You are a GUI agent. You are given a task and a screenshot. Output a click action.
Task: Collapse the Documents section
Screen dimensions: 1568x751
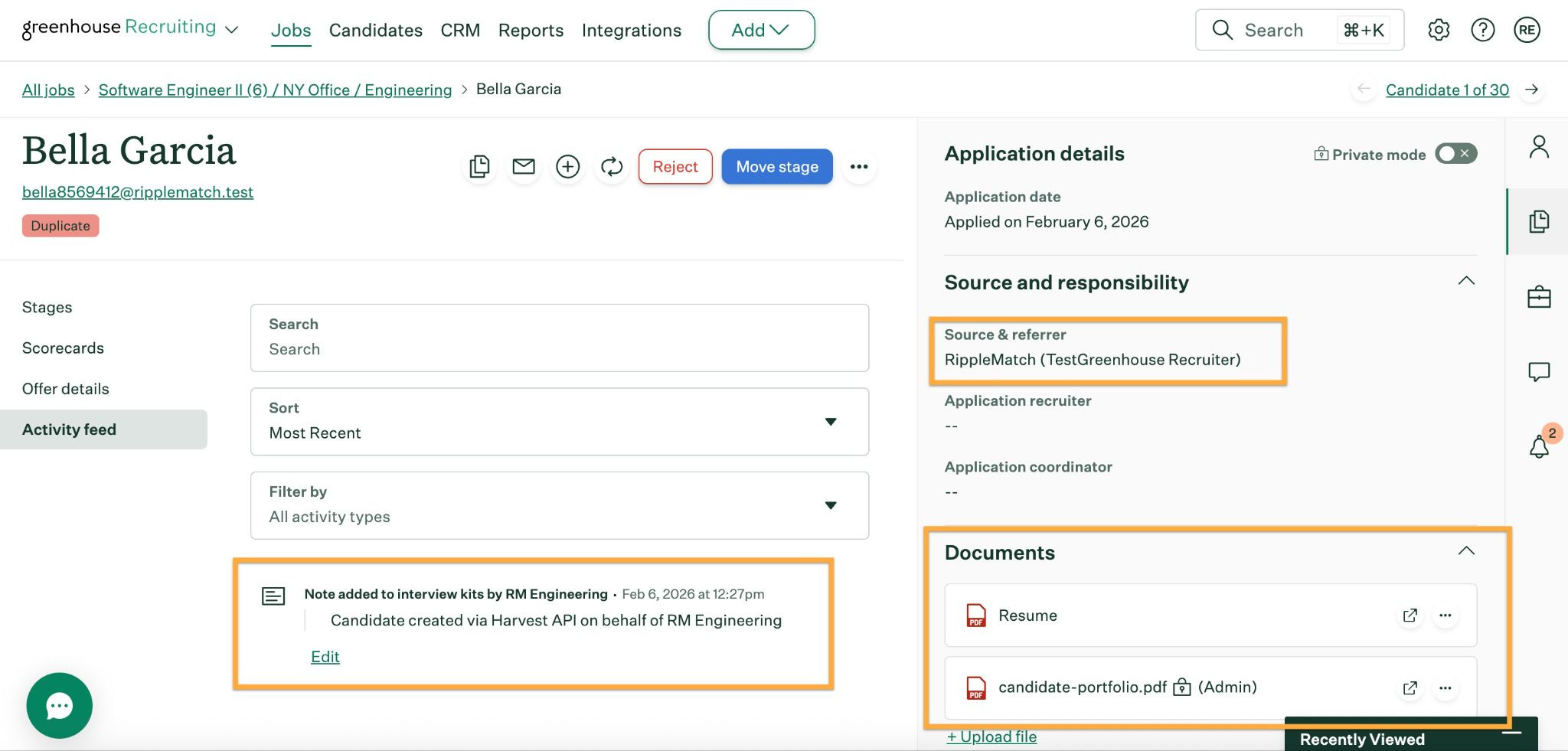tap(1466, 551)
